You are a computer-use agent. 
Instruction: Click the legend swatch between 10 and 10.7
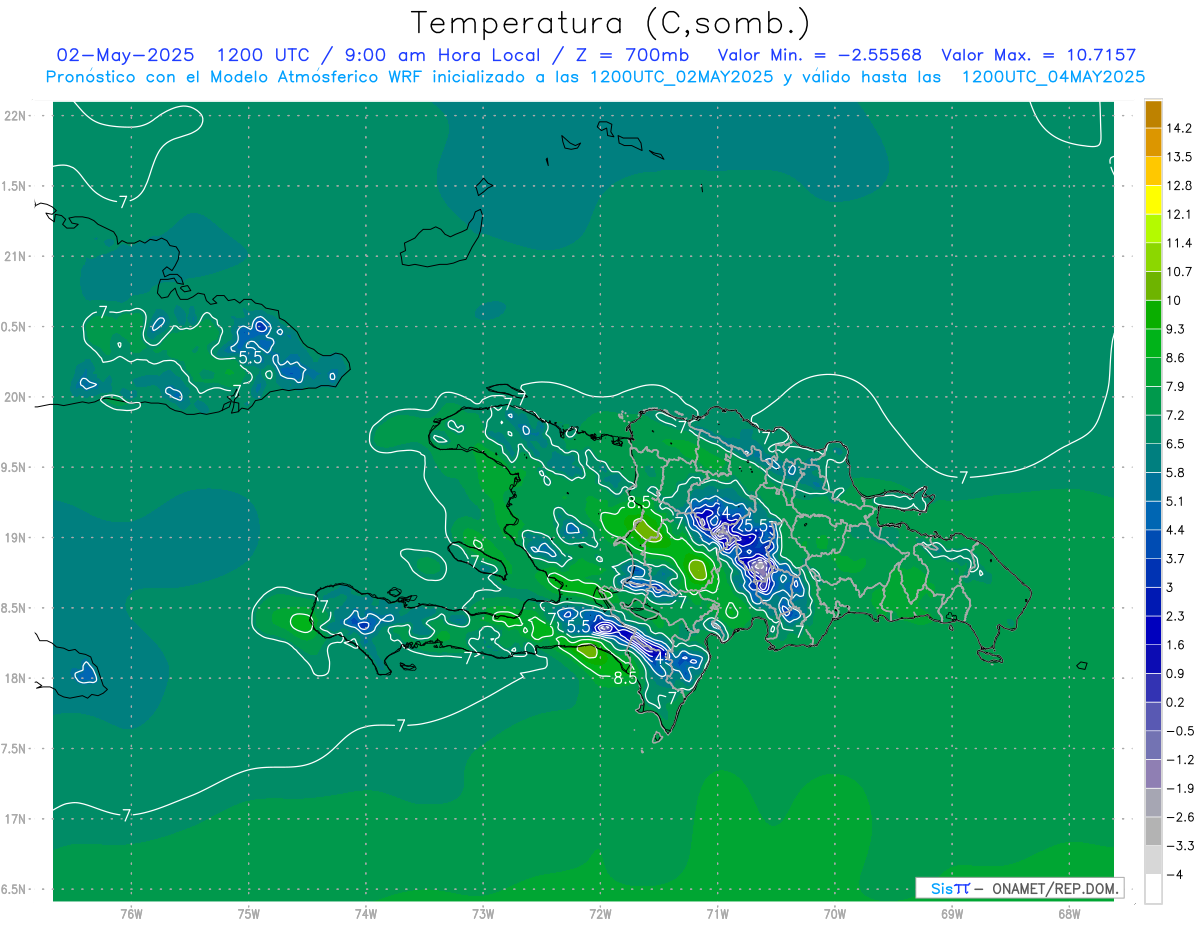(x=1153, y=286)
